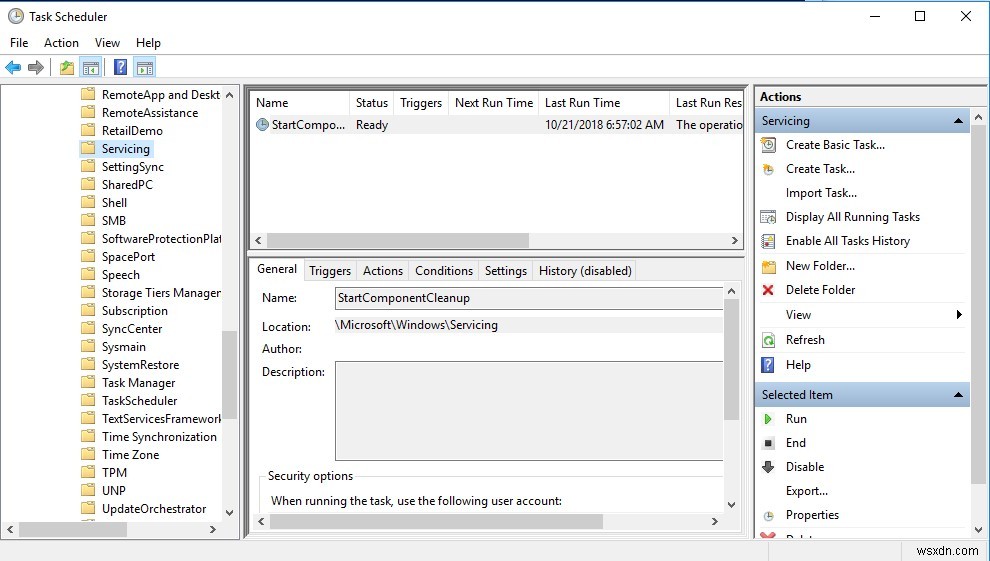Click the folder tree vertical scrollbar thumb
Screen dimensions: 990x561
[x=229, y=374]
